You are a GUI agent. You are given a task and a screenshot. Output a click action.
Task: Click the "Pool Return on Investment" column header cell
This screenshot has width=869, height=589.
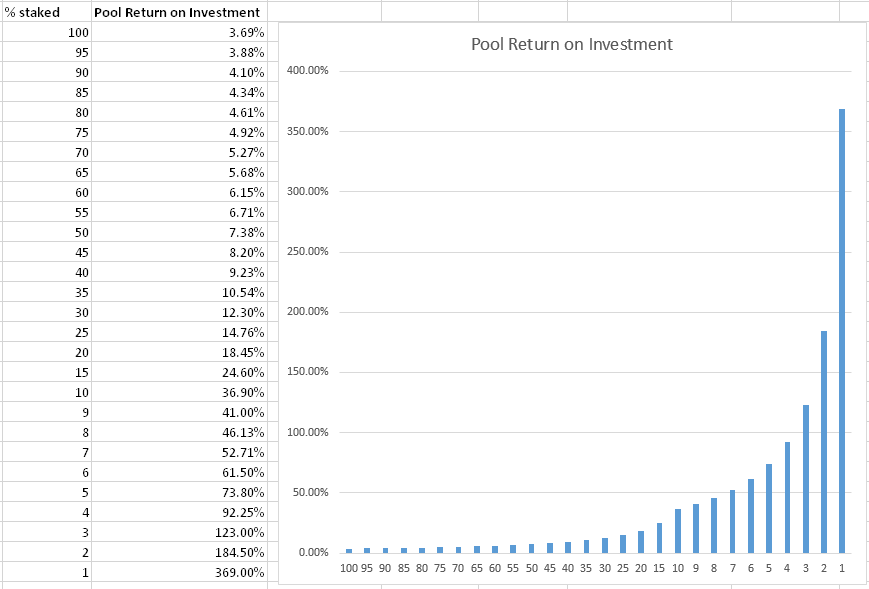[180, 12]
